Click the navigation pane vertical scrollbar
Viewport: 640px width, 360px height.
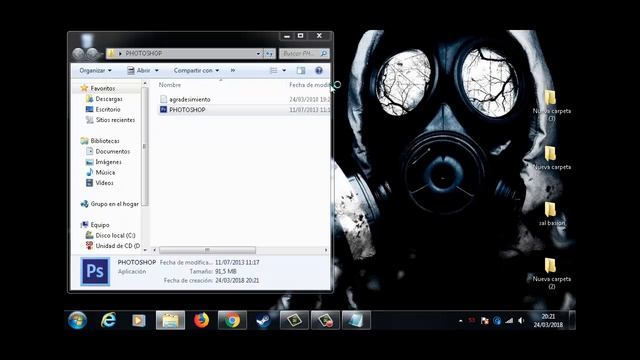[144, 146]
